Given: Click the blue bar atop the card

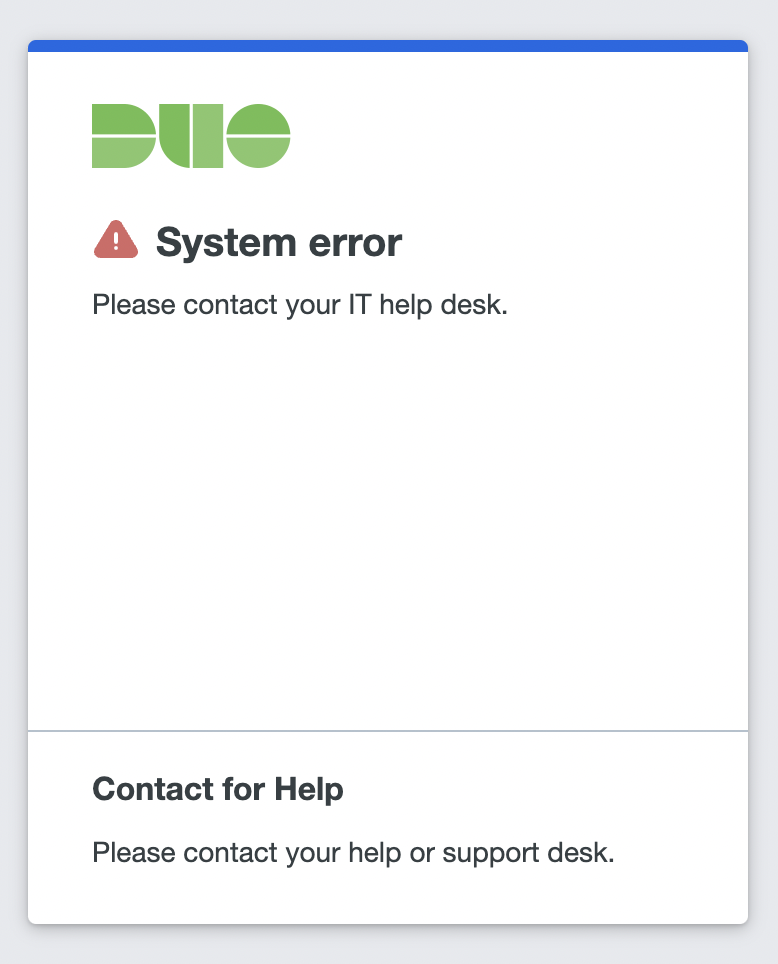Looking at the screenshot, I should [388, 46].
